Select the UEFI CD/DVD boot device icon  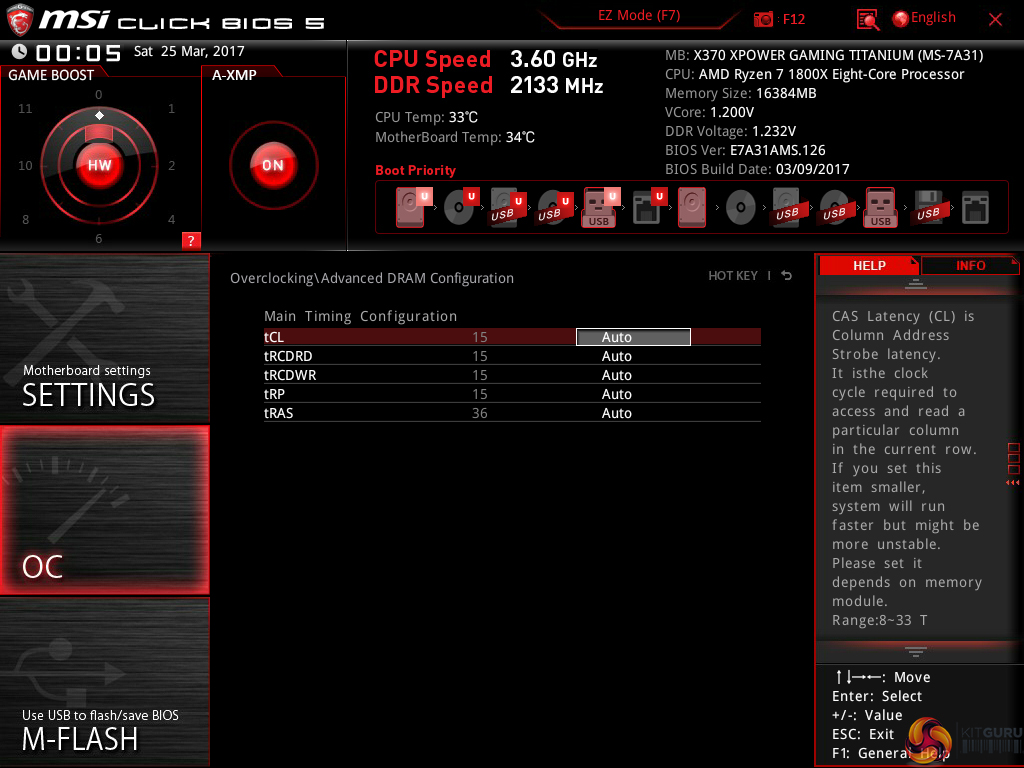[x=462, y=207]
